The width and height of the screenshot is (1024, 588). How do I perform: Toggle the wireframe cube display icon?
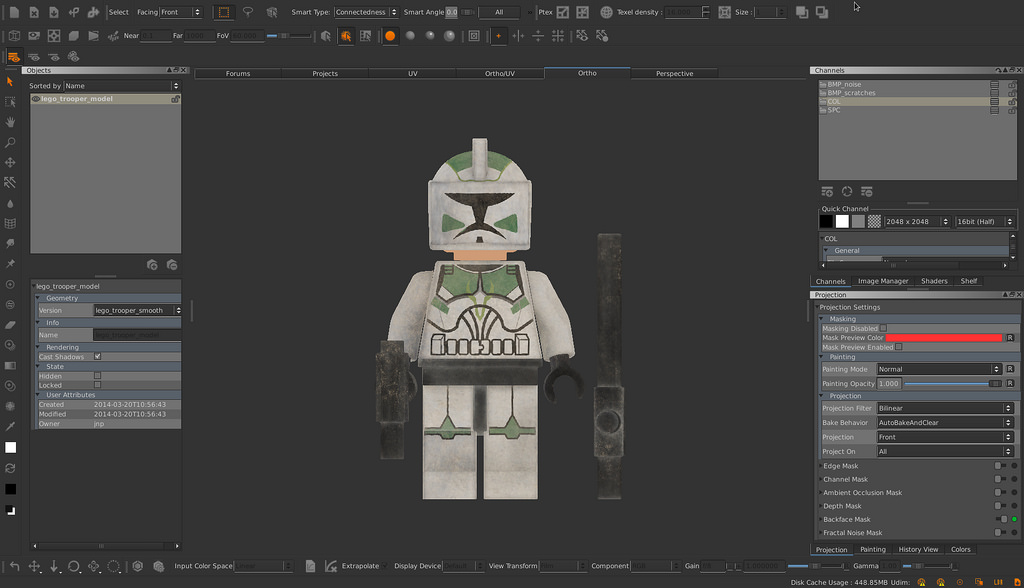[x=14, y=36]
